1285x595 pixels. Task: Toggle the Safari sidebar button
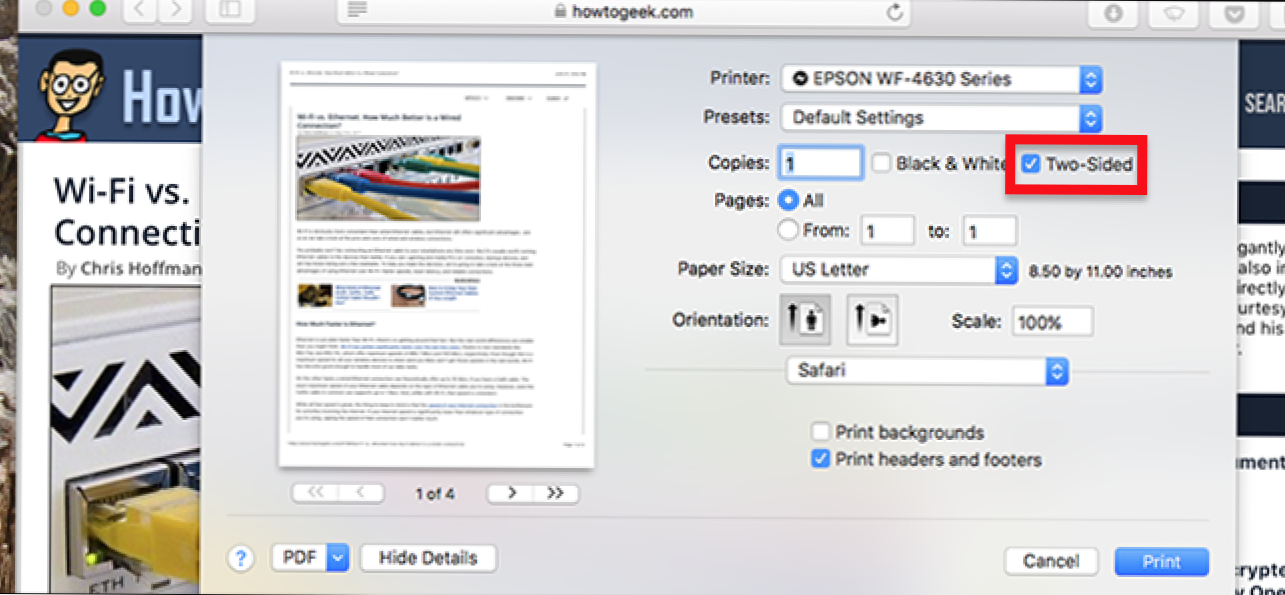229,11
